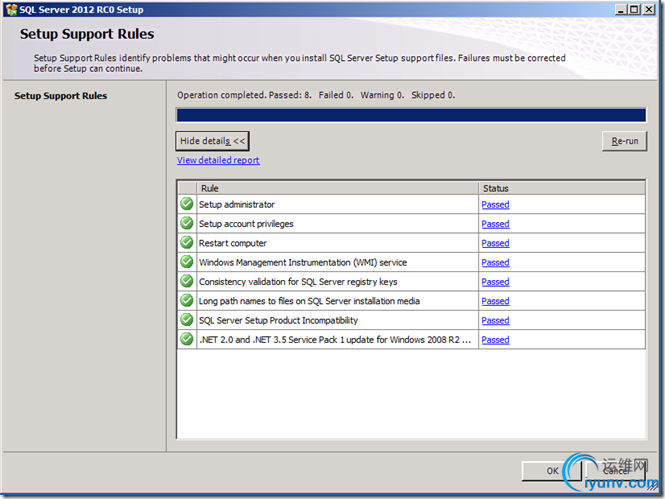This screenshot has height=499, width=665.
Task: Select '.NET 2.0 and .NET 3.5 Service Pack' text
Action: click(335, 340)
